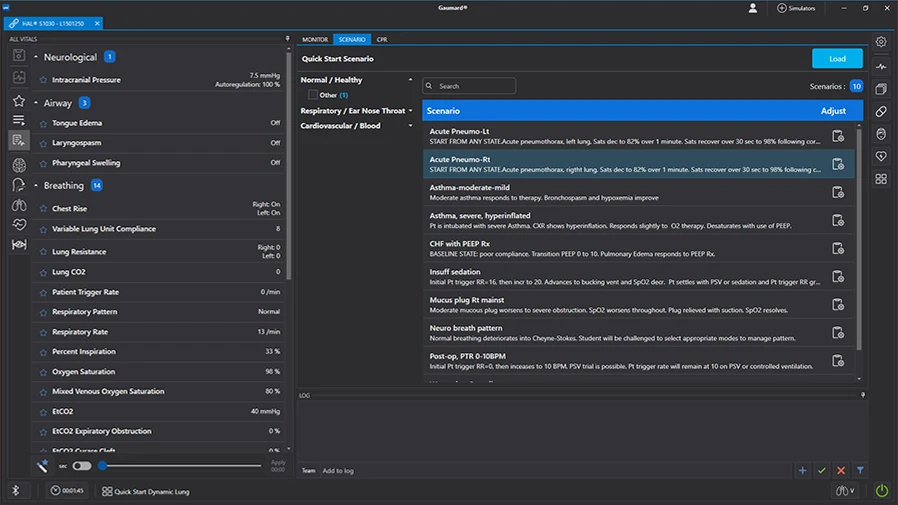Image resolution: width=898 pixels, height=505 pixels.
Task: Click the lungs icon in left sidebar
Action: [19, 205]
